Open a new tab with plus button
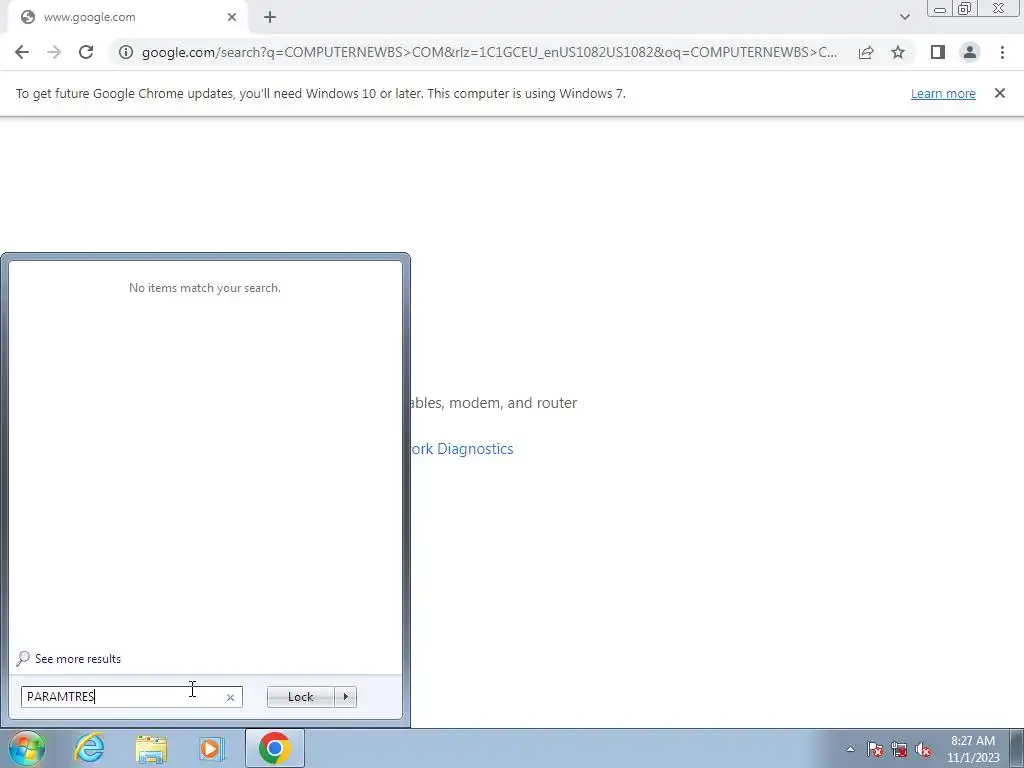 coord(270,18)
